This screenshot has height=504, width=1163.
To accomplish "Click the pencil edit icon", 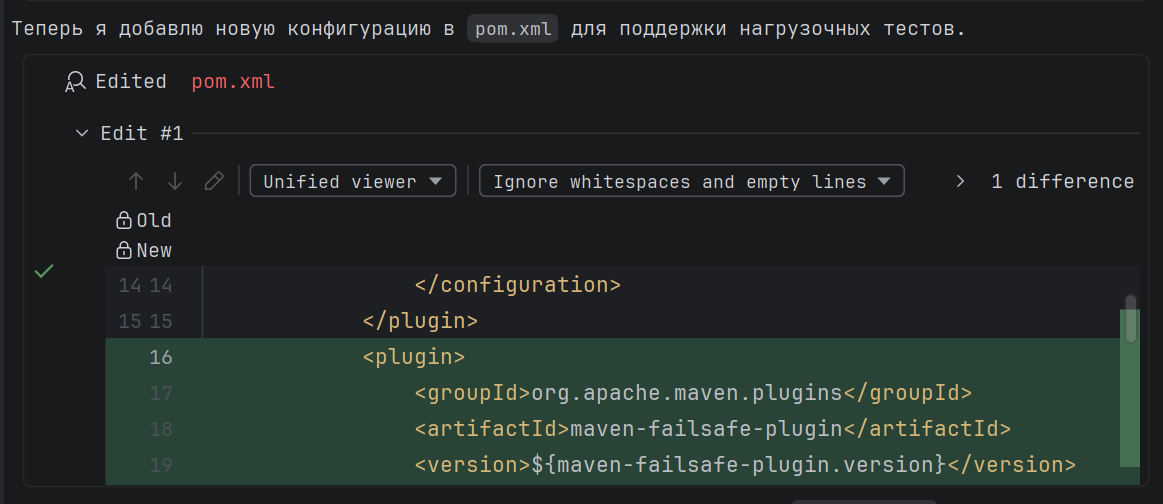I will pyautogui.click(x=213, y=181).
